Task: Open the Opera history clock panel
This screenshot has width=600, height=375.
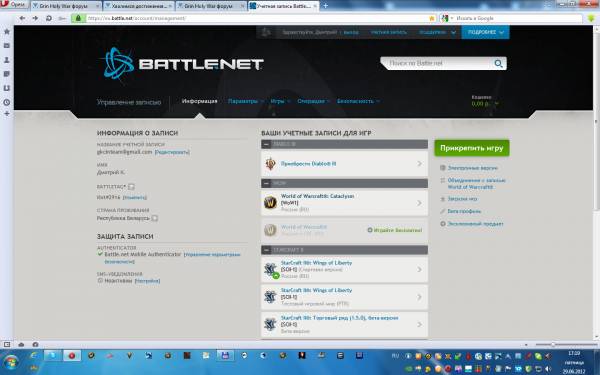Action: 7,103
